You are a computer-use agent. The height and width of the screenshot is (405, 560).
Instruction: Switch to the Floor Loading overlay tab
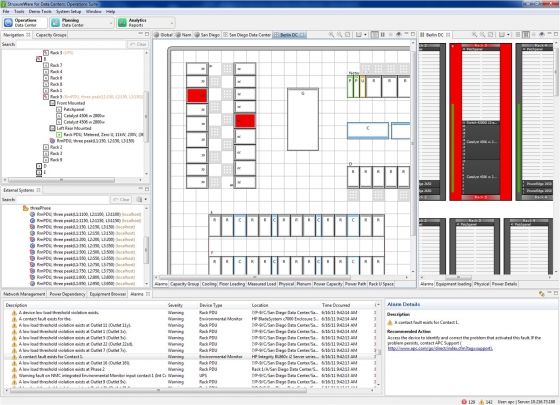pyautogui.click(x=232, y=284)
